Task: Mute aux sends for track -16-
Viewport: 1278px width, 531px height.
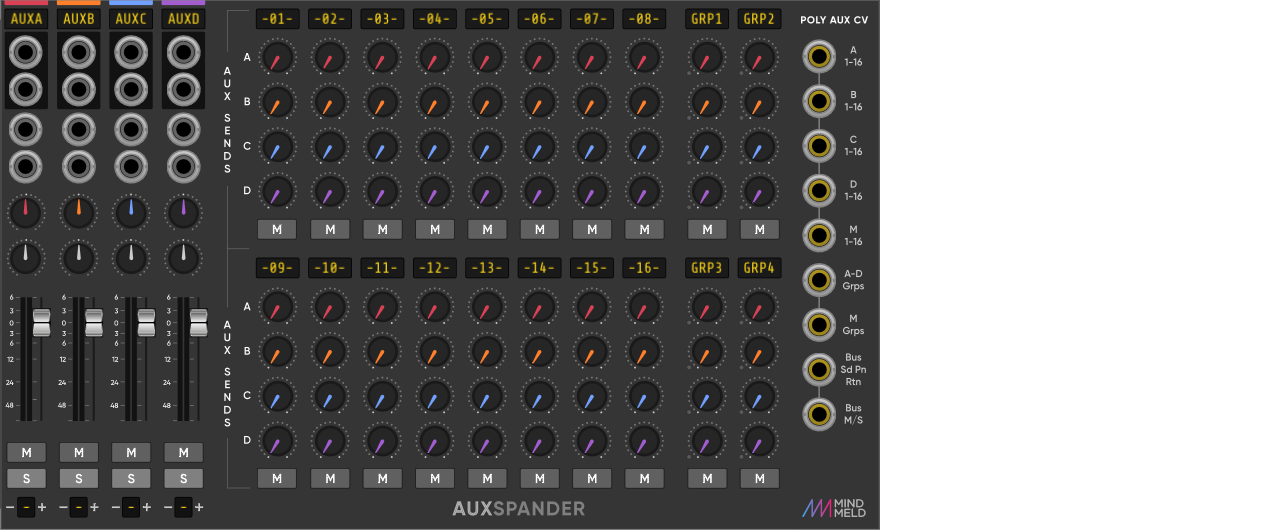Action: pos(644,478)
